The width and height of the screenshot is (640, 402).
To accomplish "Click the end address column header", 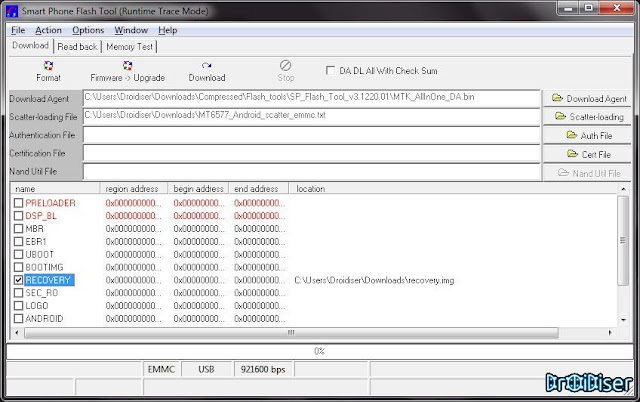I will point(259,189).
